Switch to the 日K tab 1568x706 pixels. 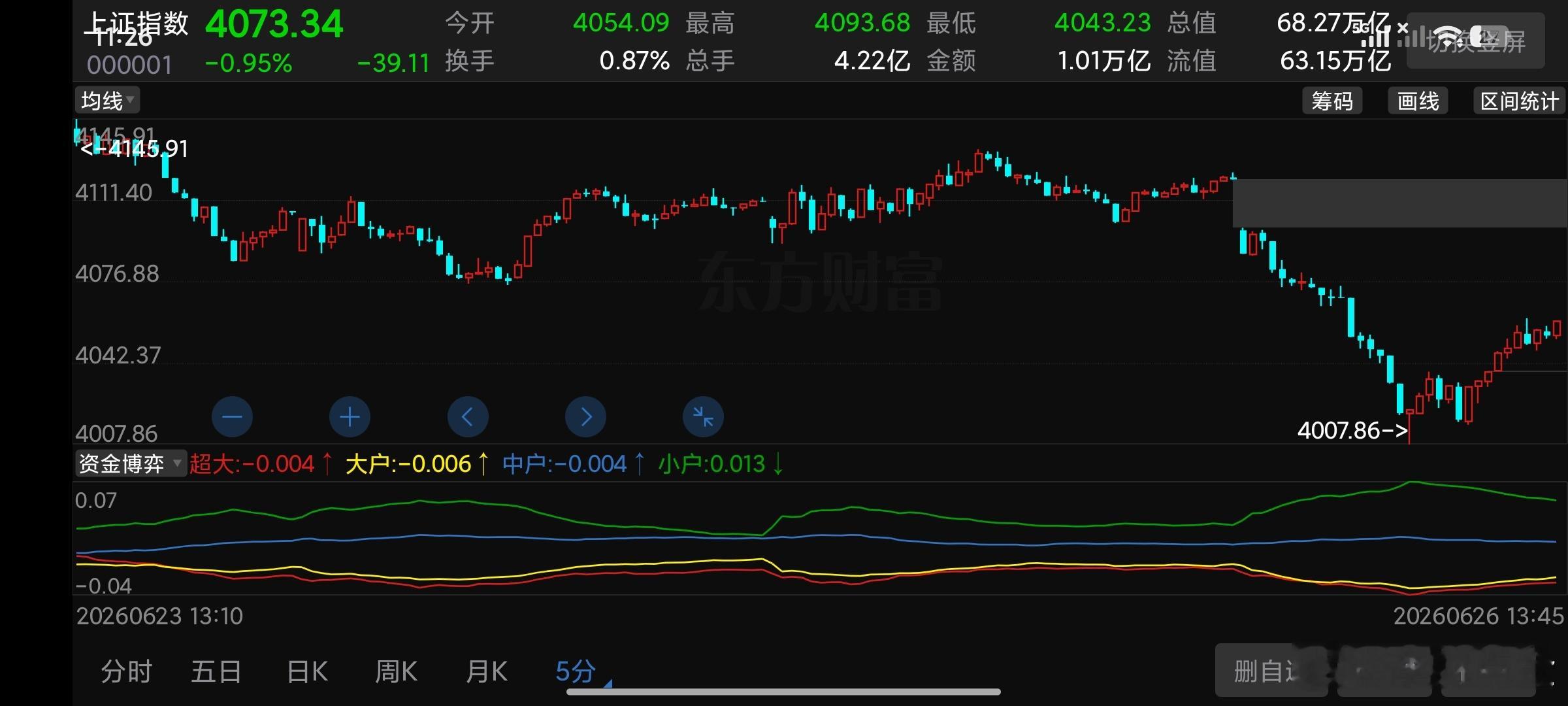(x=307, y=671)
